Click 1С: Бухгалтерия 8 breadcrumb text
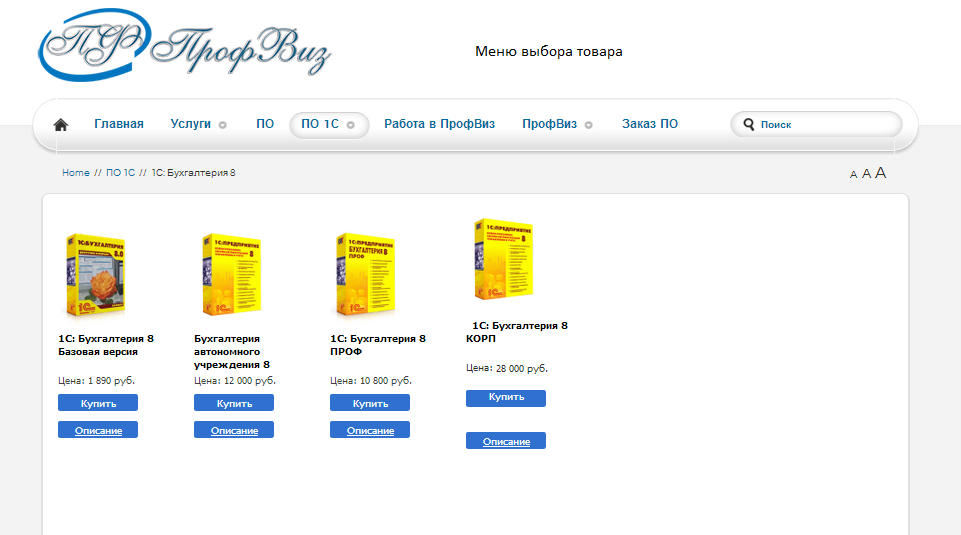The image size is (961, 535). (x=193, y=173)
